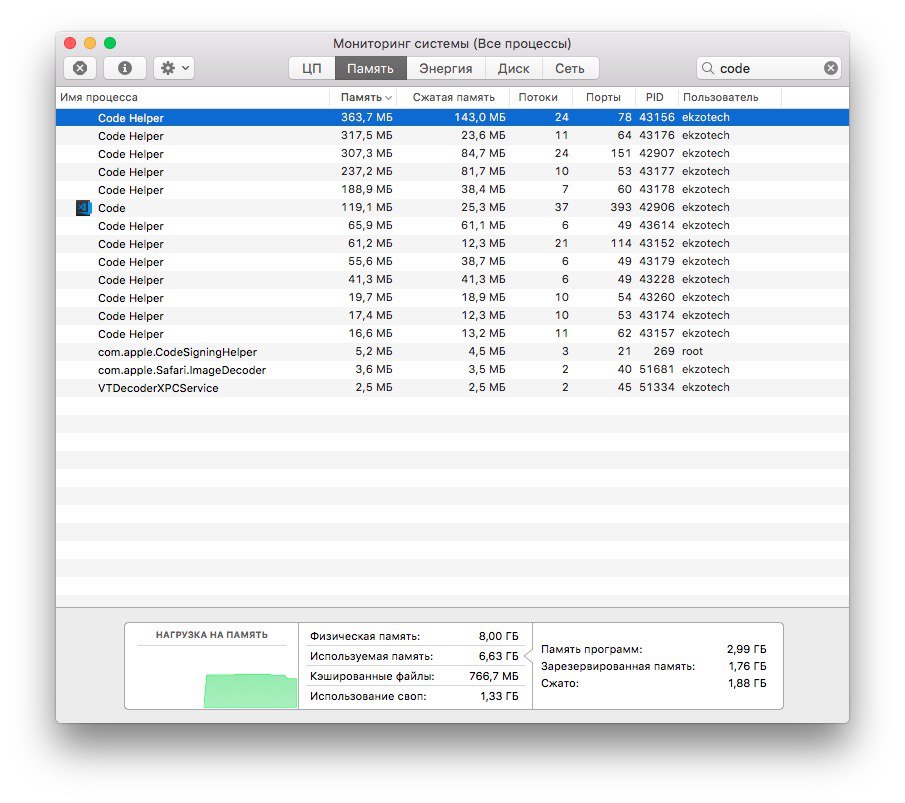The image size is (905, 803).
Task: Click the 393 ports value for Code
Action: tap(621, 207)
